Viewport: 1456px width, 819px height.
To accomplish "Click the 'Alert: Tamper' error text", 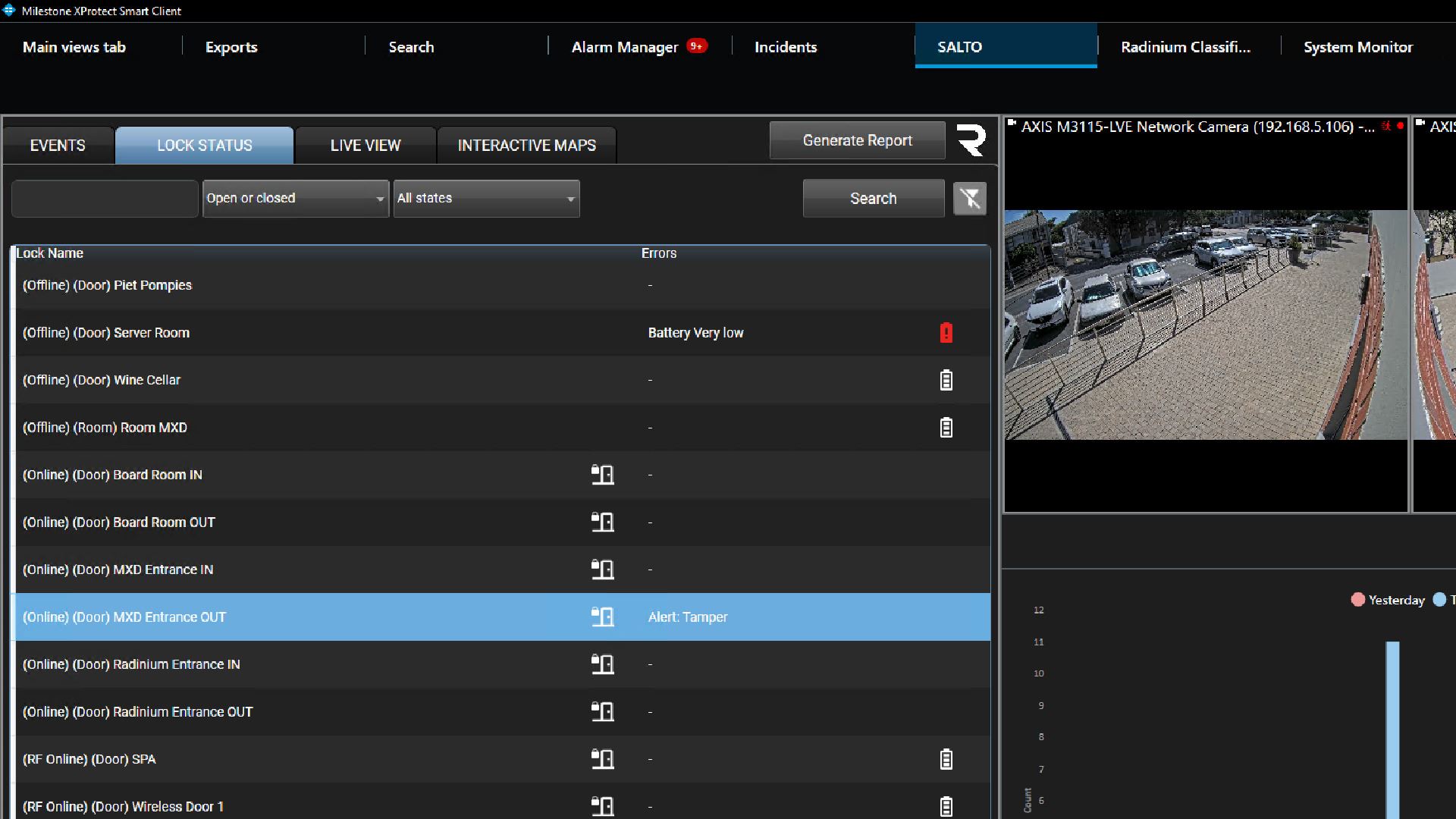I will coord(688,617).
